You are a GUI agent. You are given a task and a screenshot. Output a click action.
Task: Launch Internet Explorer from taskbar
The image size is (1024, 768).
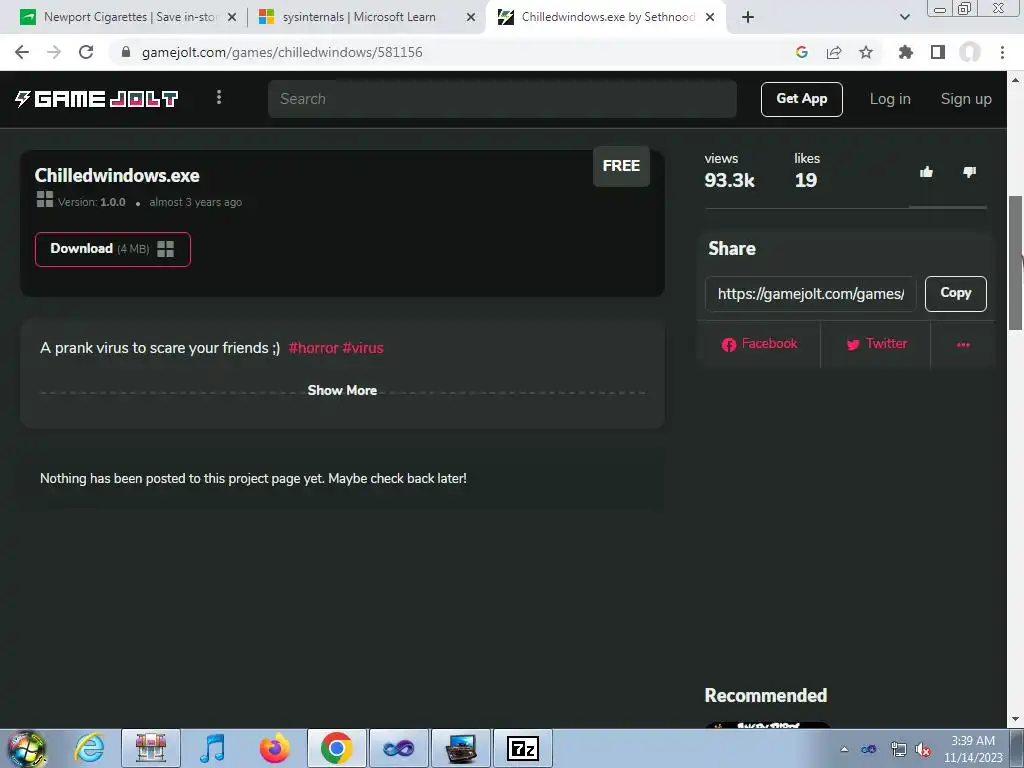89,748
